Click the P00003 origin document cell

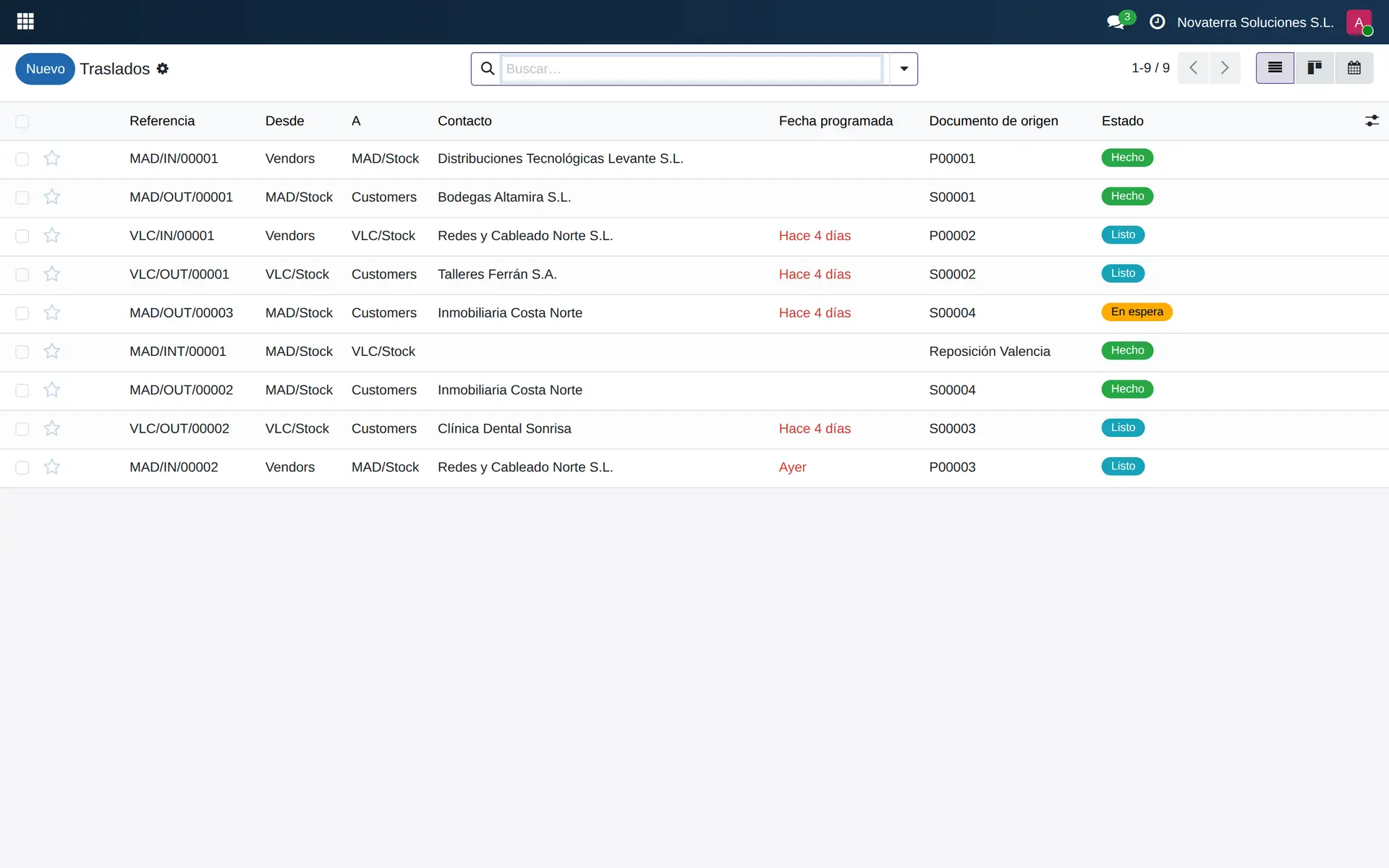(952, 467)
